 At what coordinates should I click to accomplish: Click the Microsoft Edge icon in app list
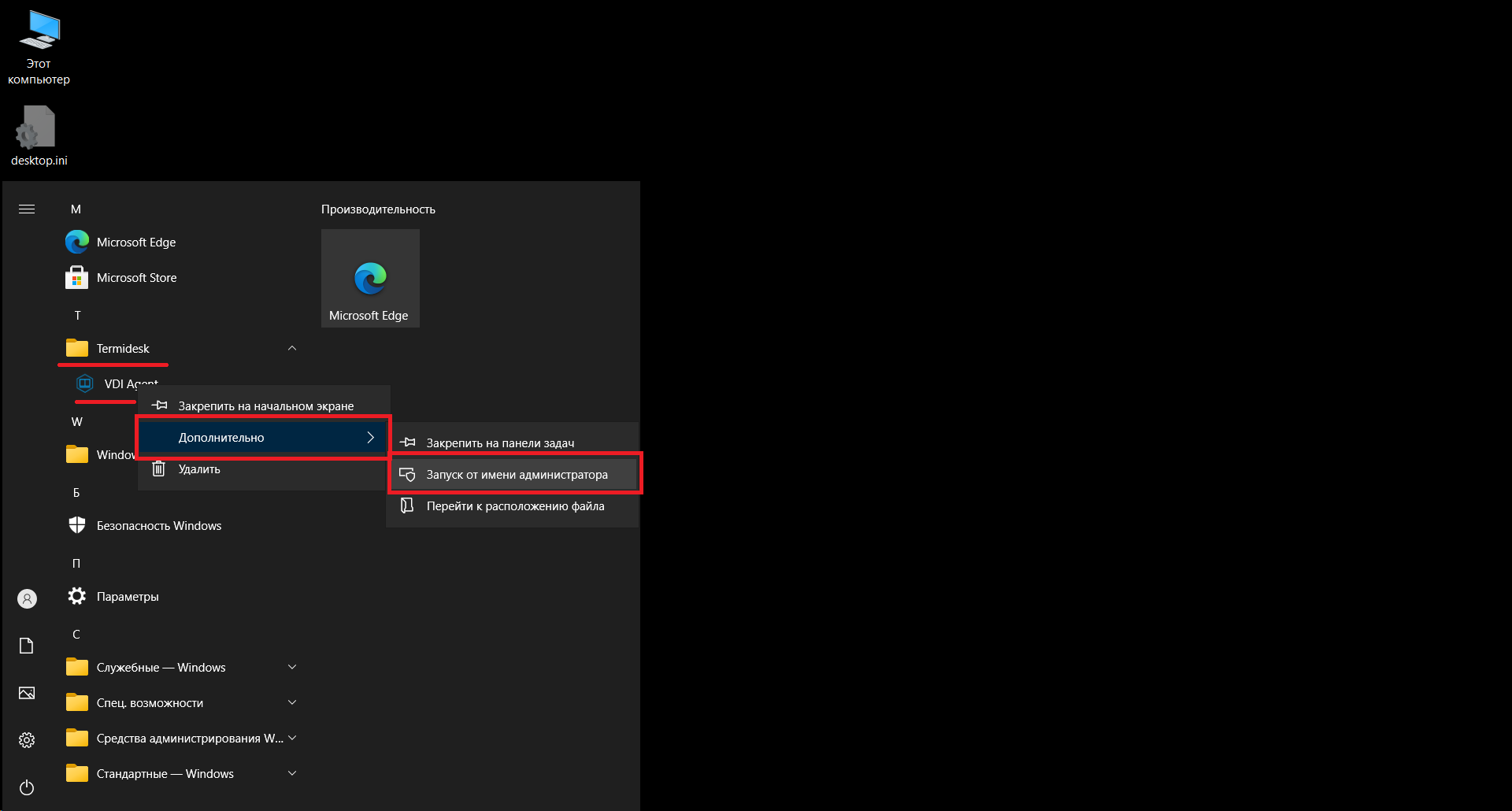[77, 242]
